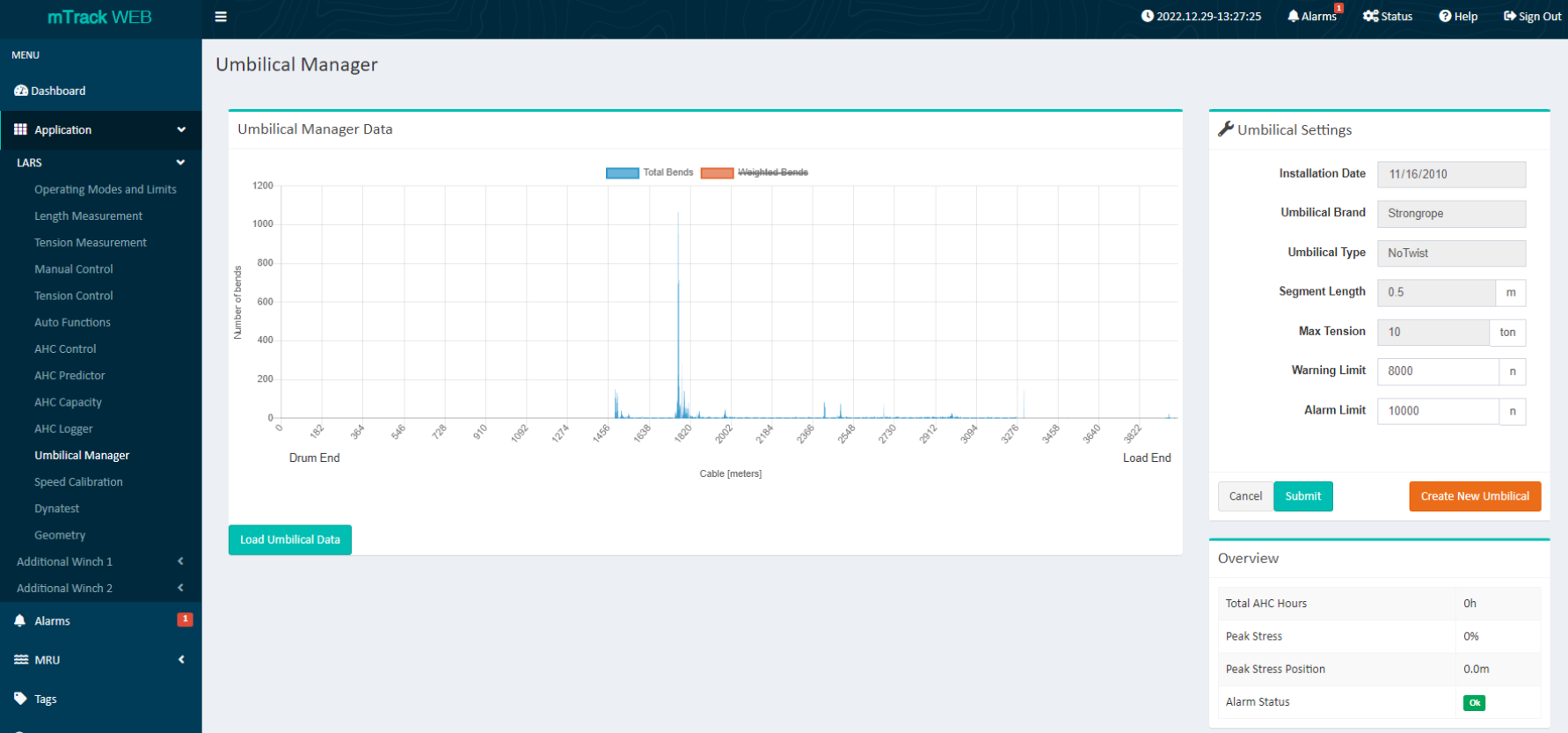Click Load Umbilical Data button
1568x733 pixels.
point(290,539)
